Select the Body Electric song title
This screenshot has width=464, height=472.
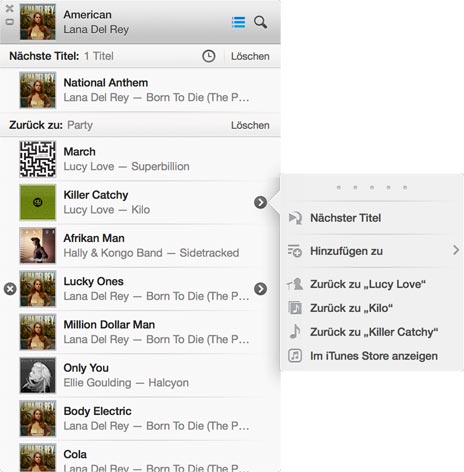click(x=97, y=411)
